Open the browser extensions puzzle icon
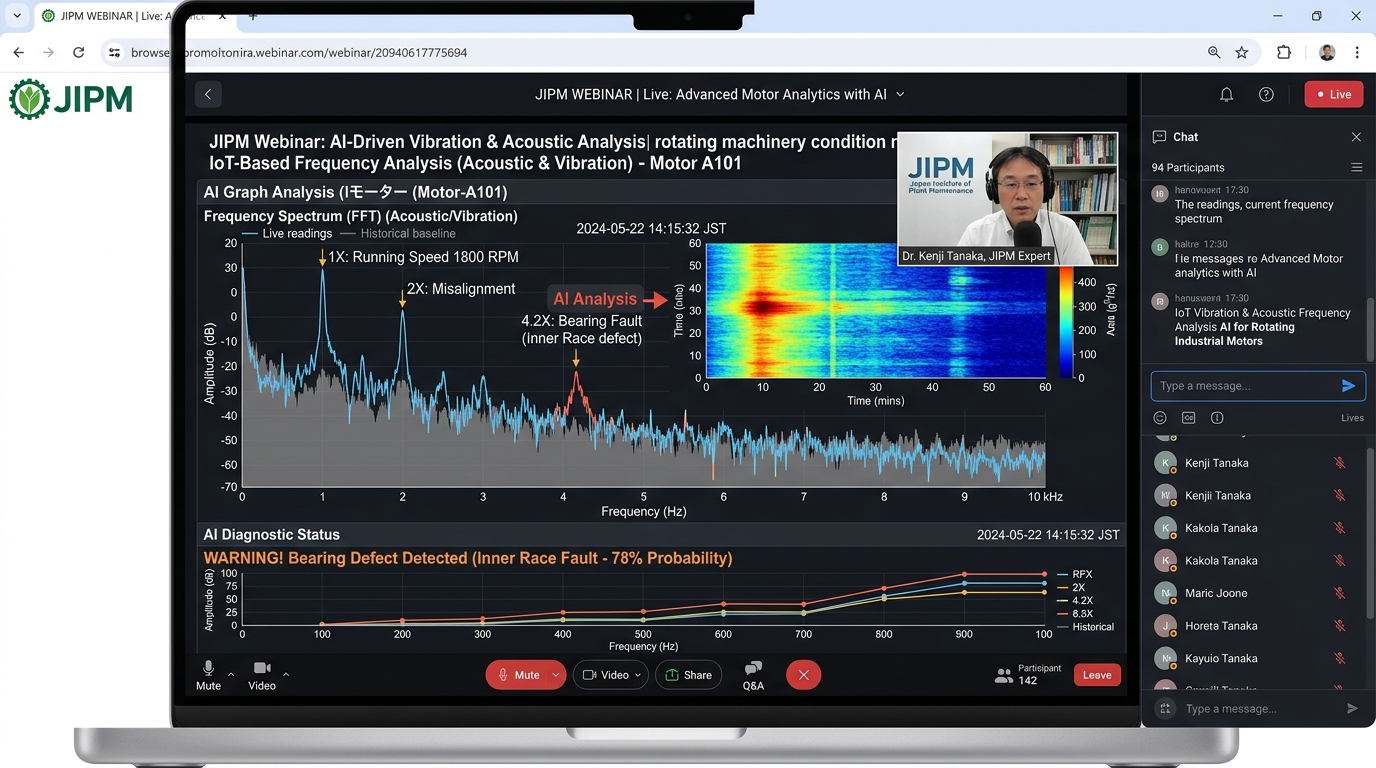The width and height of the screenshot is (1376, 768). [x=1284, y=52]
